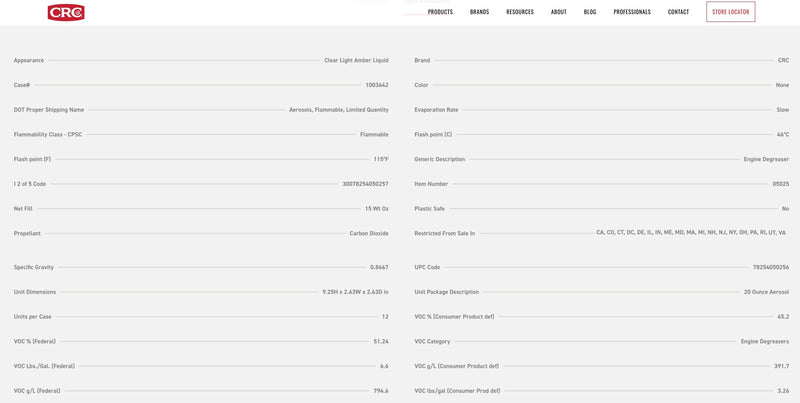Click the 'Appearance' label
Screen dimensions: 800x403
(x=29, y=60)
